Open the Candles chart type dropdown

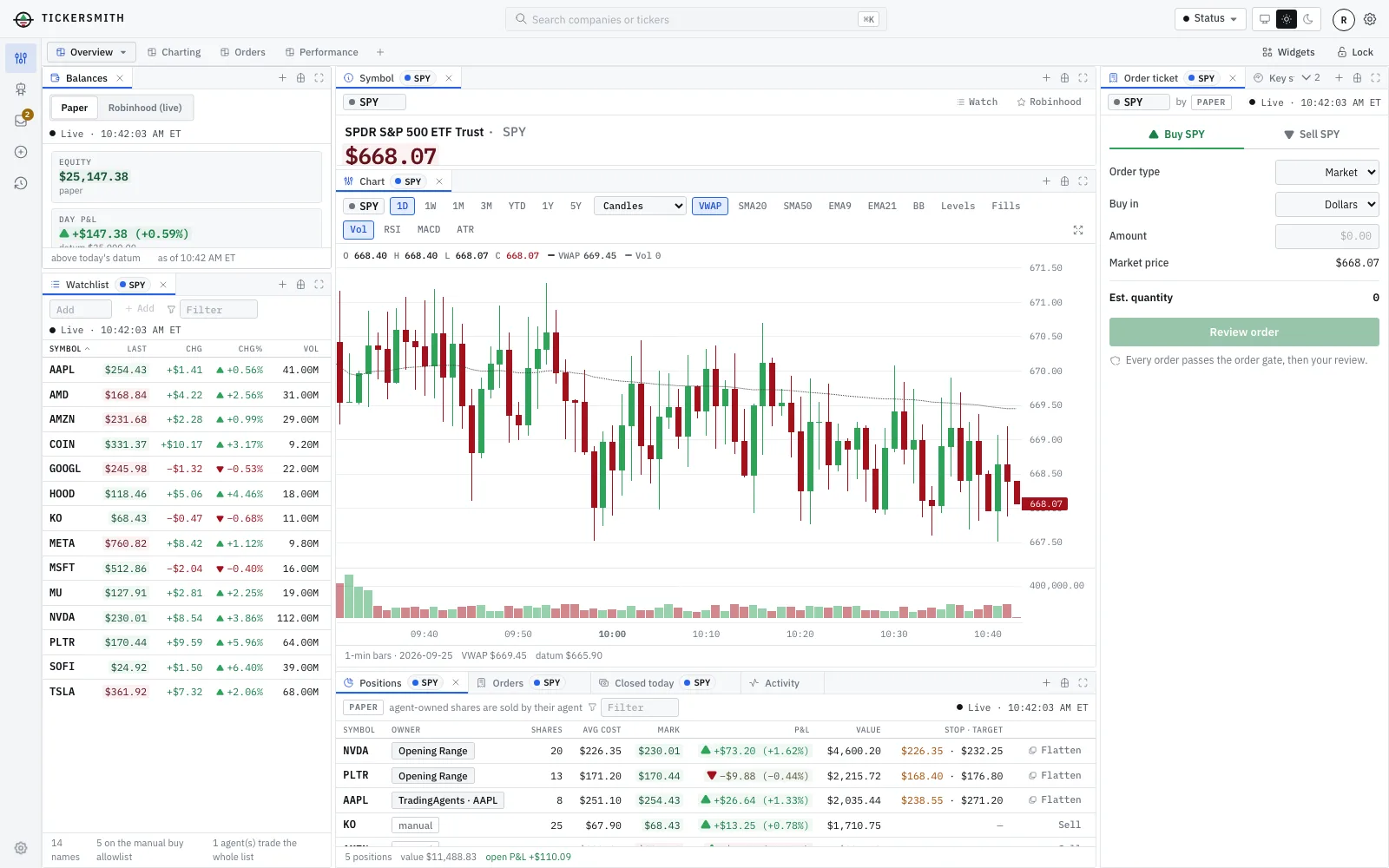641,207
